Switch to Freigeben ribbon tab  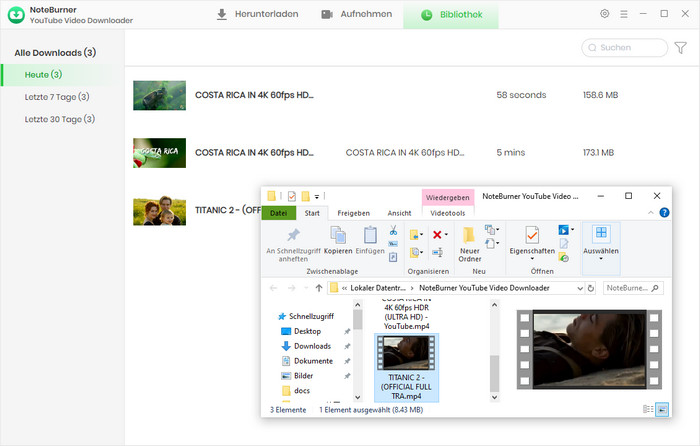tap(354, 213)
